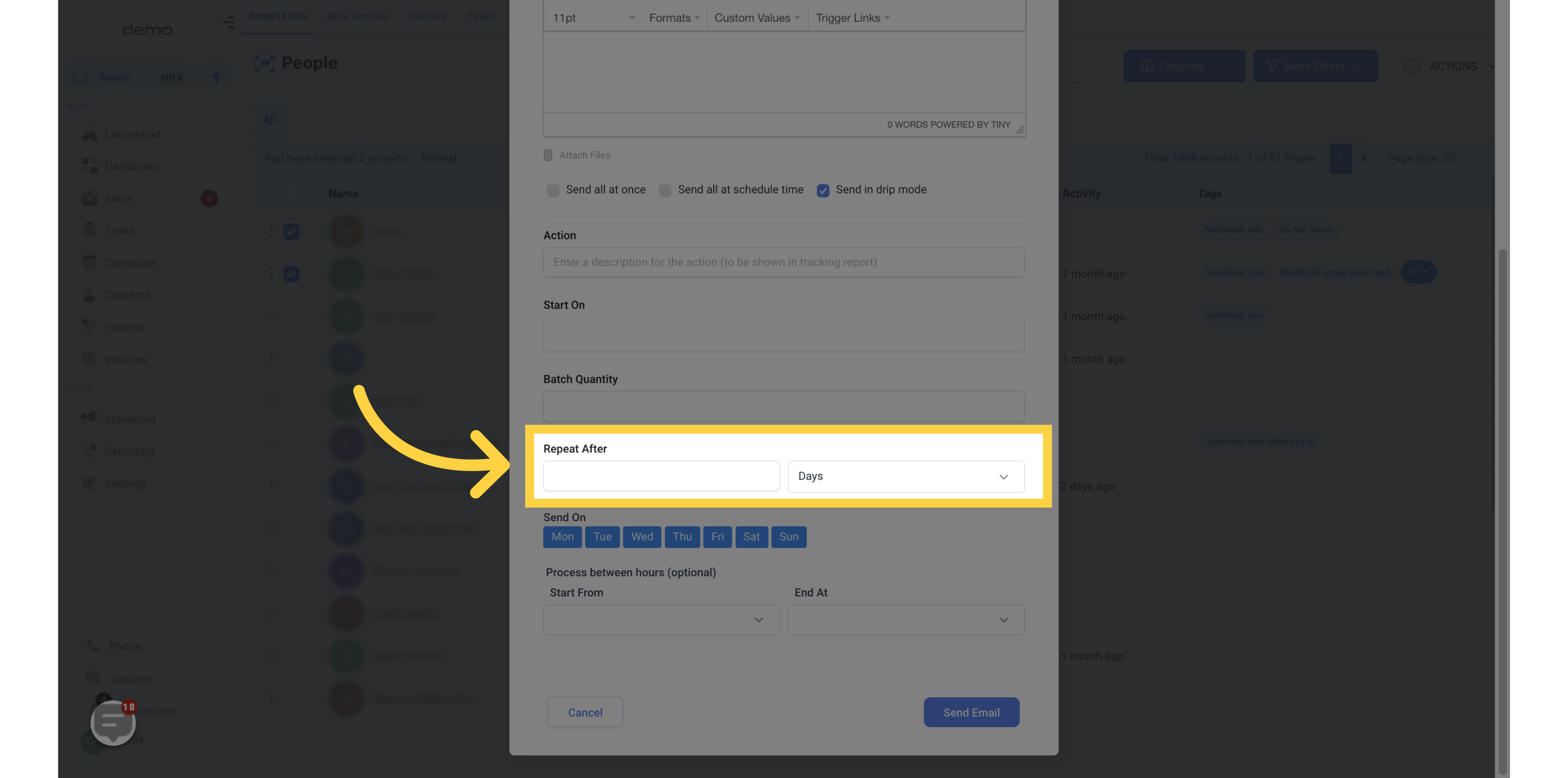
Task: Open the Inbox icon in sidebar
Action: (89, 198)
